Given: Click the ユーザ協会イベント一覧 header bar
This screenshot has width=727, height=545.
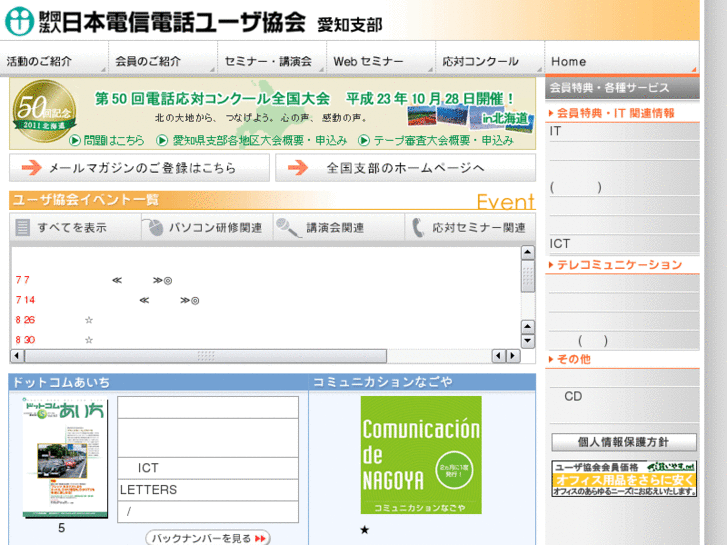Looking at the screenshot, I should click(x=272, y=200).
